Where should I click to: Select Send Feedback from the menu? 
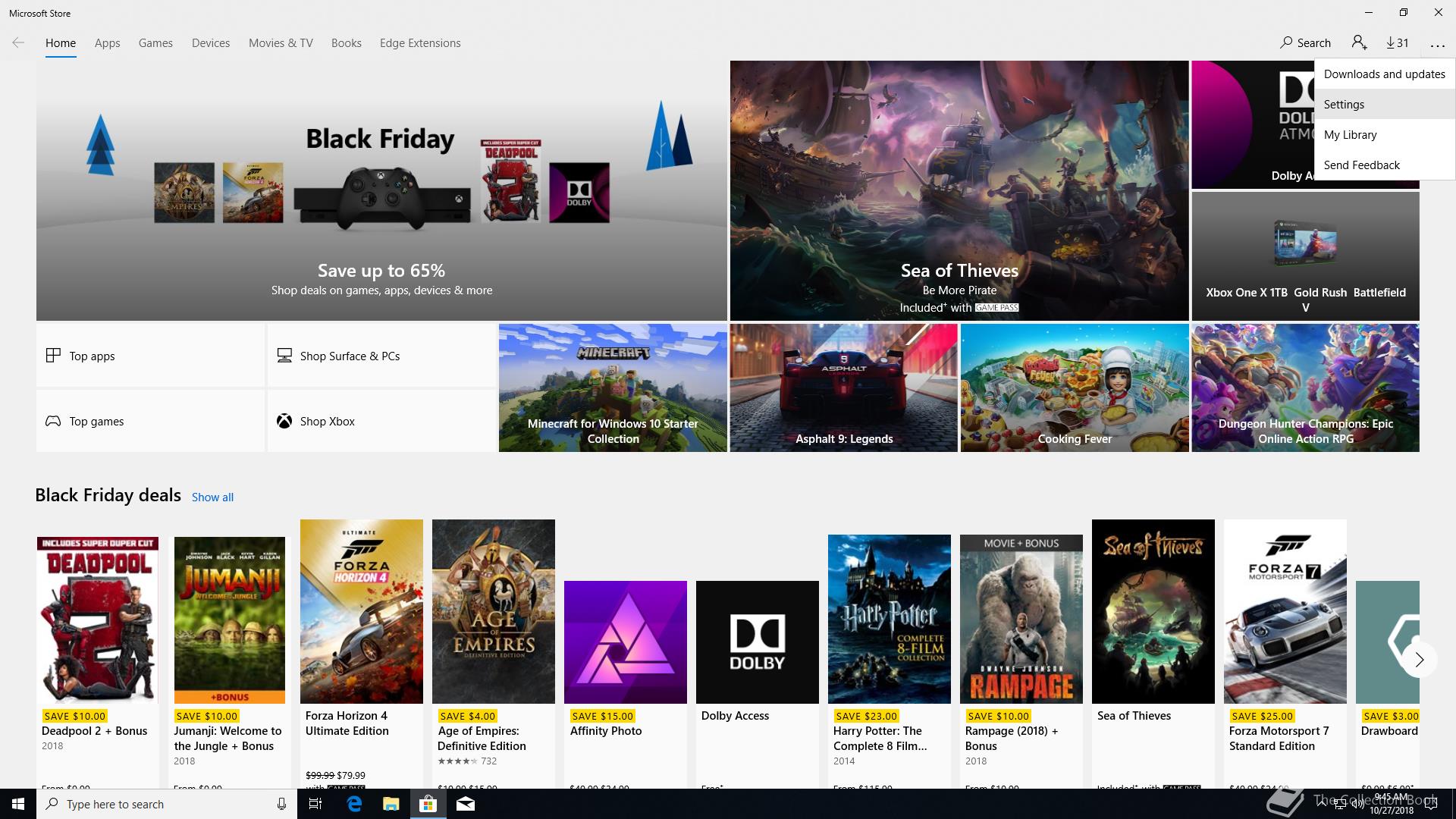click(x=1385, y=165)
